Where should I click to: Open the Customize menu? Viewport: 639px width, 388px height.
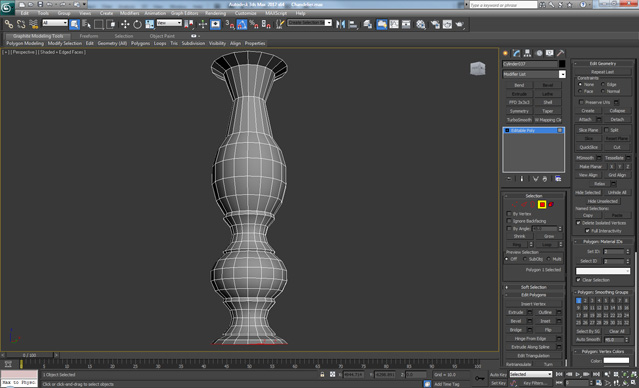point(246,13)
